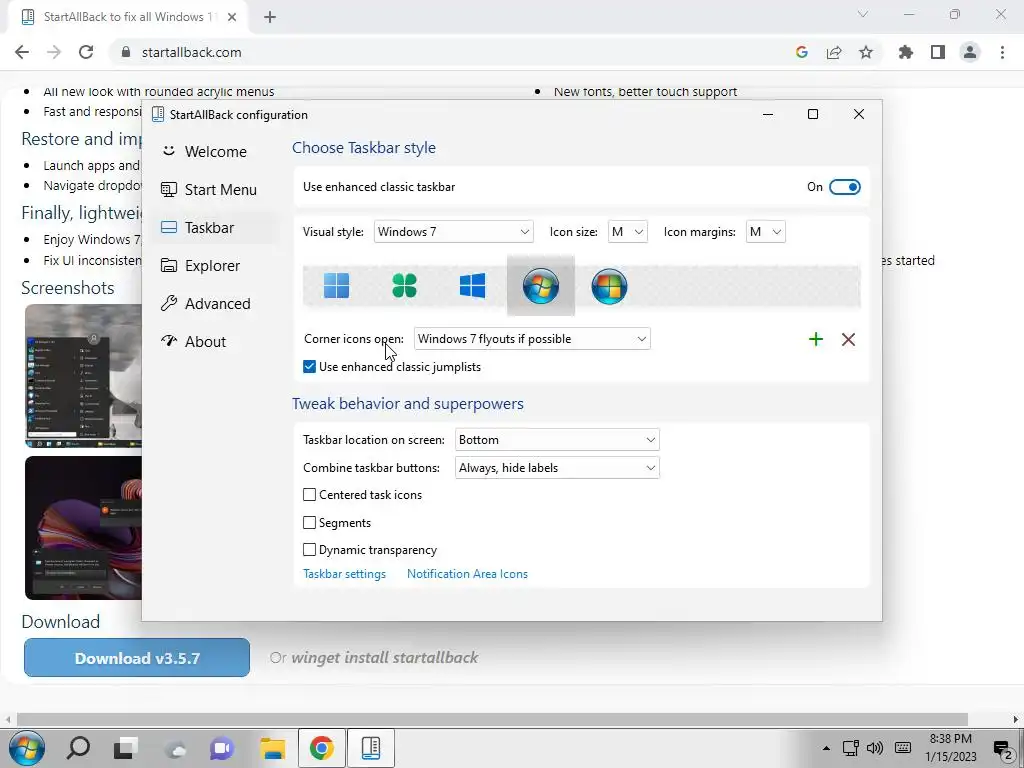Open the Icon size dropdown

click(628, 232)
